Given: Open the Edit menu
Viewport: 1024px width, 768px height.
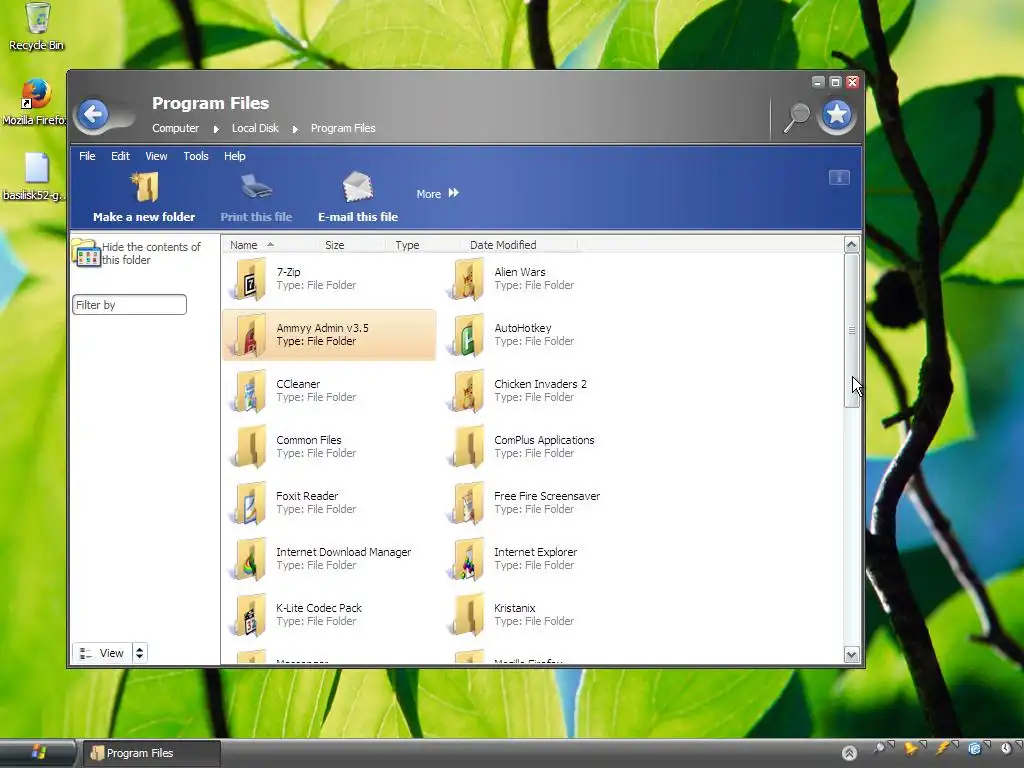Looking at the screenshot, I should [x=120, y=156].
